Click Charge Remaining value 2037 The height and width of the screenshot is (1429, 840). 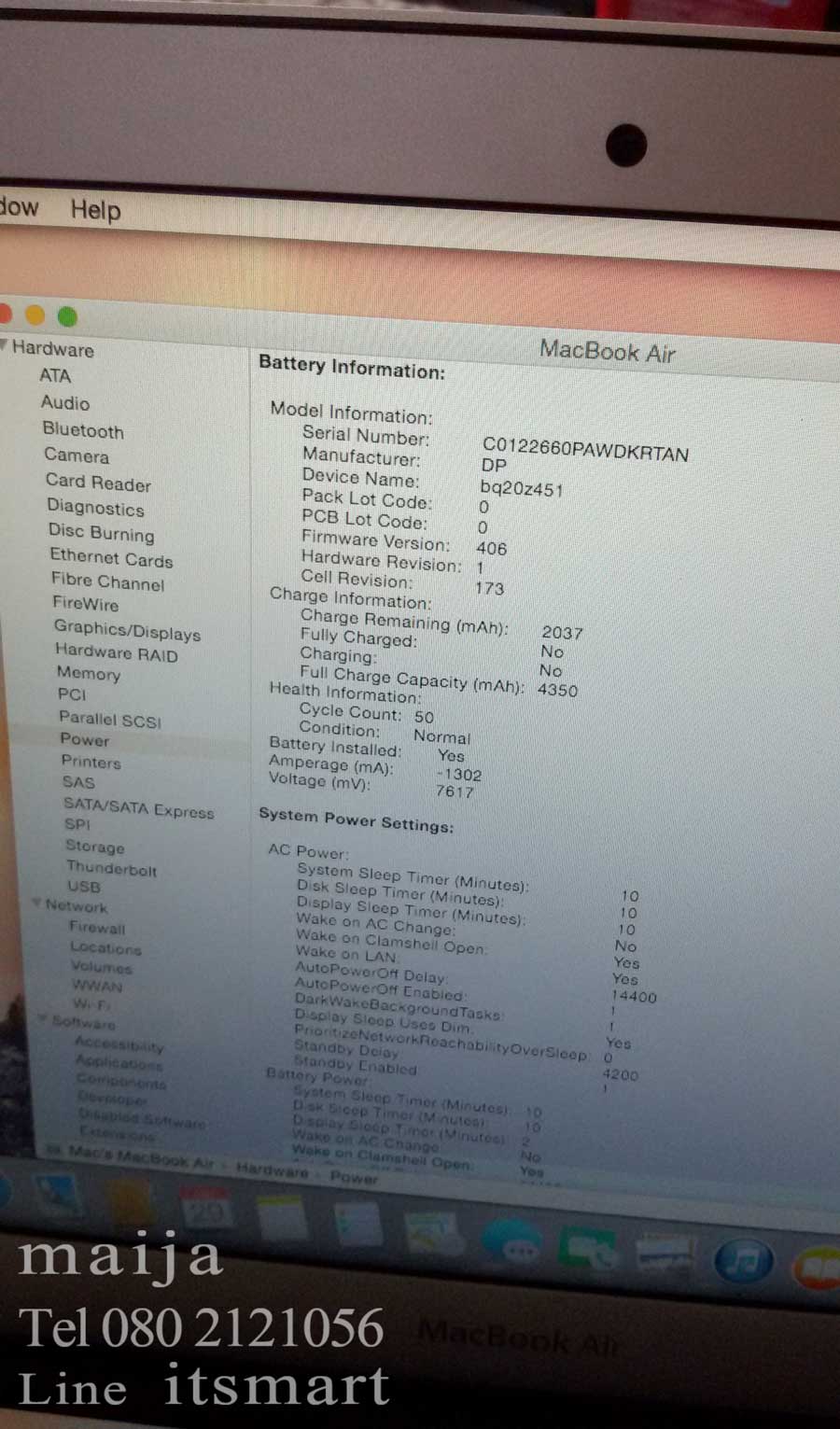pyautogui.click(x=562, y=632)
